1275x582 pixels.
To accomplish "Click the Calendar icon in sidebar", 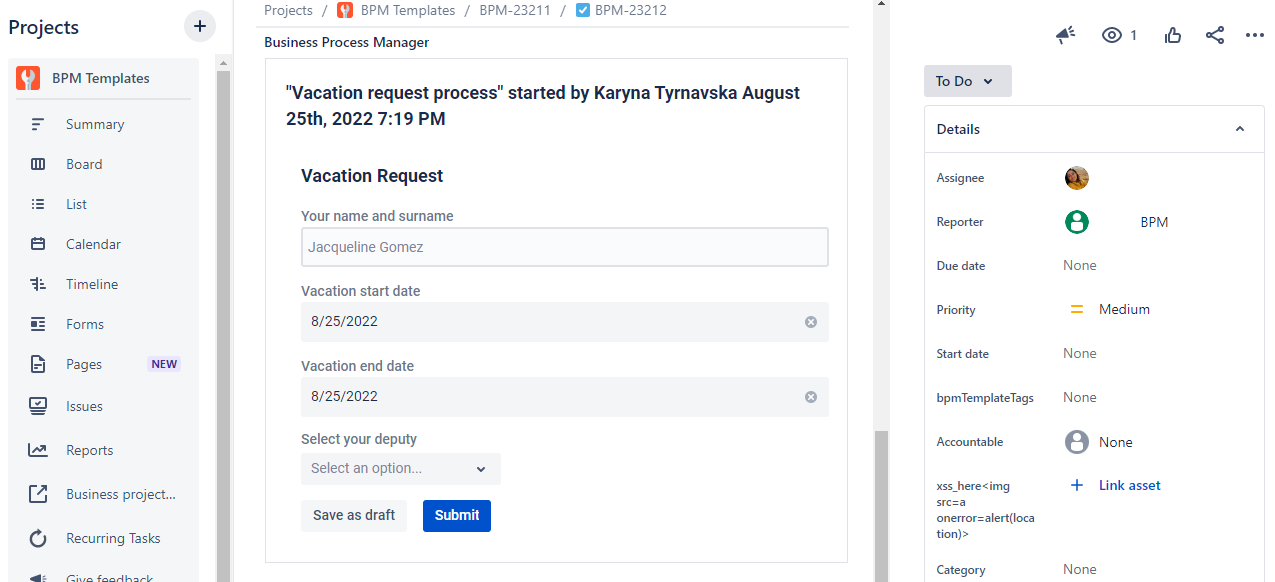I will [x=38, y=244].
